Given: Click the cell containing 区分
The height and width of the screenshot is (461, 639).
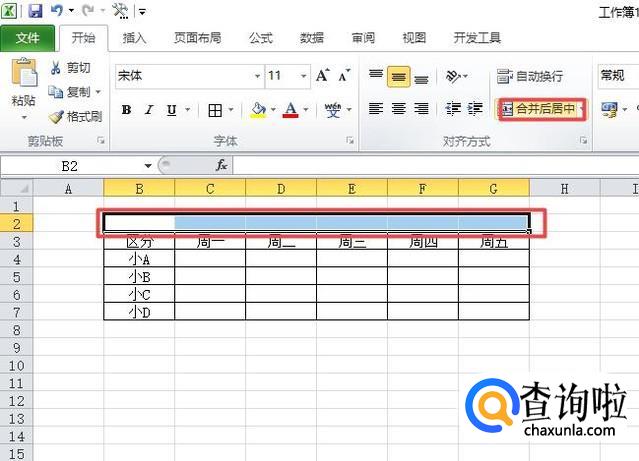Looking at the screenshot, I should pyautogui.click(x=139, y=242).
